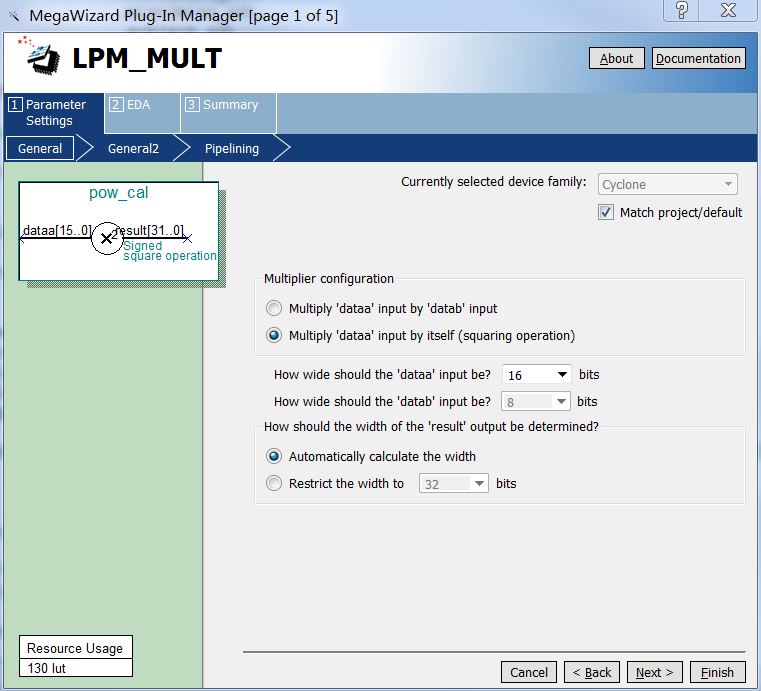
Task: Switch to the EDA tab
Action: (x=142, y=113)
